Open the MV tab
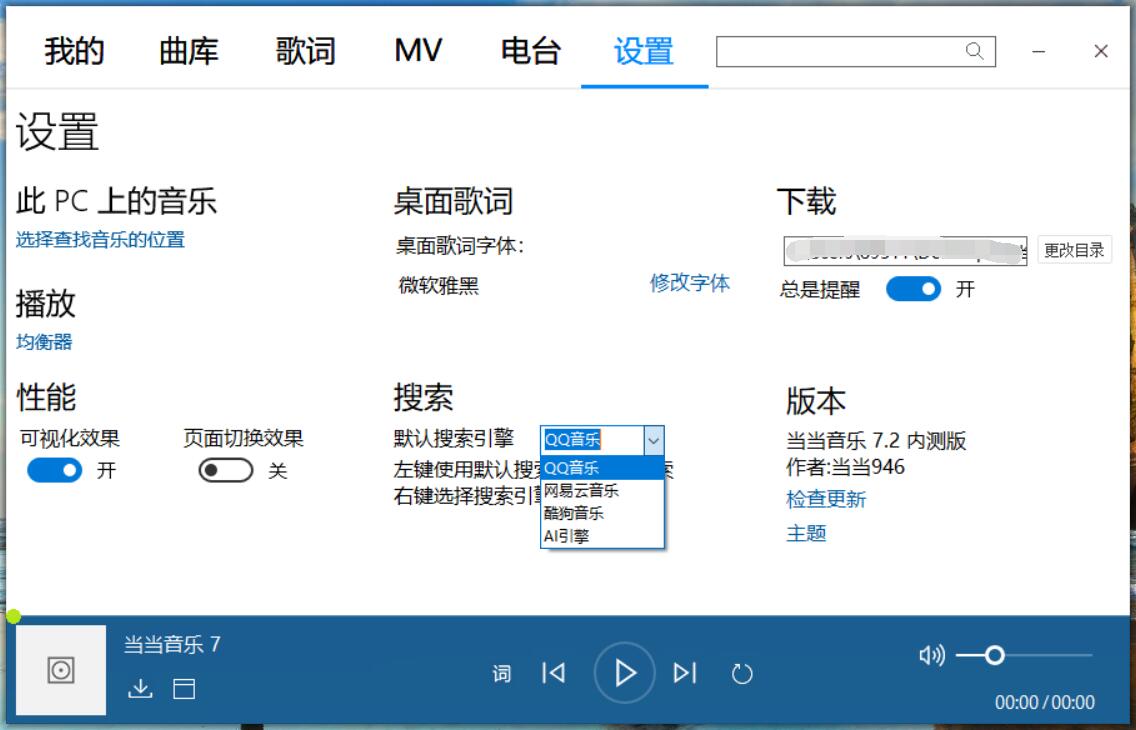This screenshot has height=730, width=1136. click(x=418, y=51)
